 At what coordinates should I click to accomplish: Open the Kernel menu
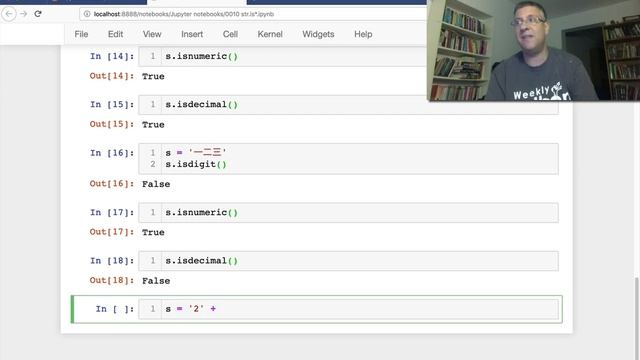pos(270,34)
